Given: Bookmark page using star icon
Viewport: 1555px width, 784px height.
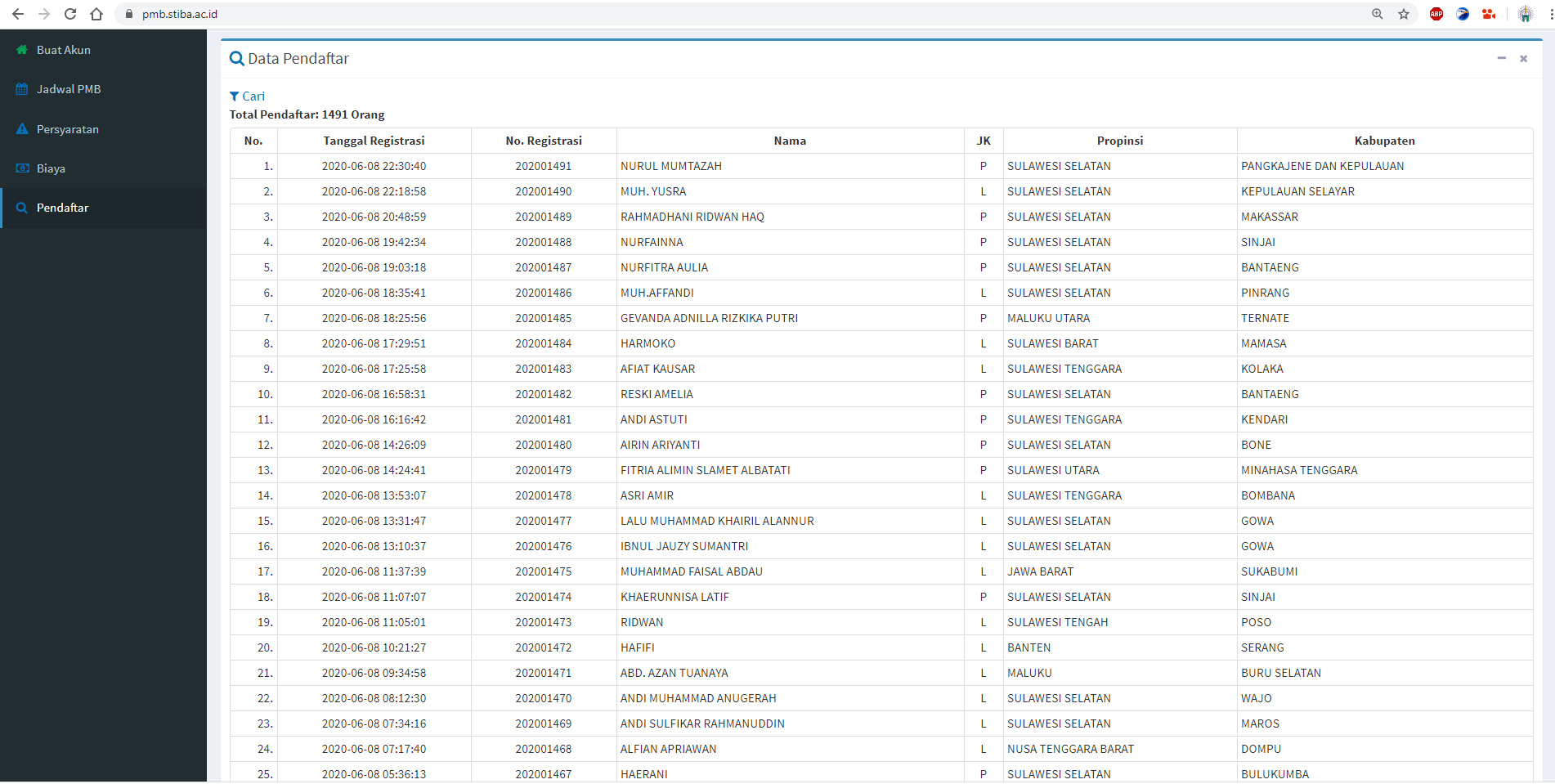Looking at the screenshot, I should coord(1404,14).
